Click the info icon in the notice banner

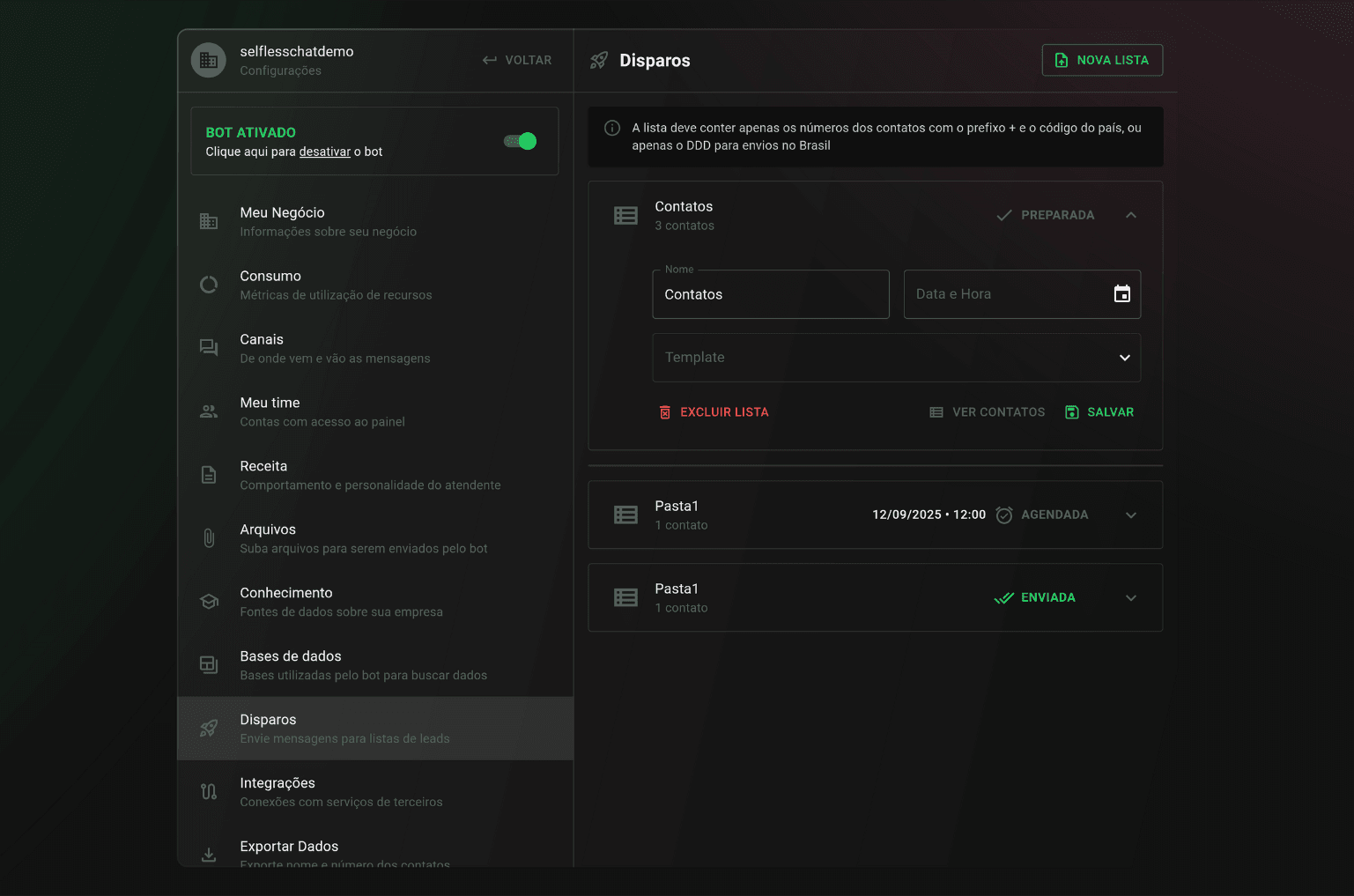point(612,128)
